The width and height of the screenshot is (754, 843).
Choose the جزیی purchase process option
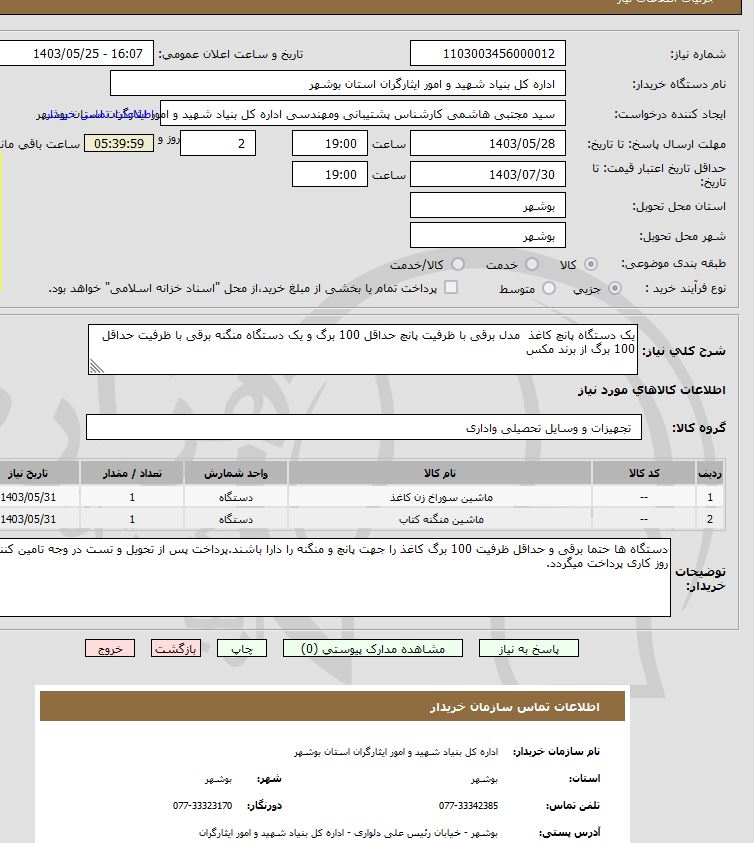tap(614, 289)
